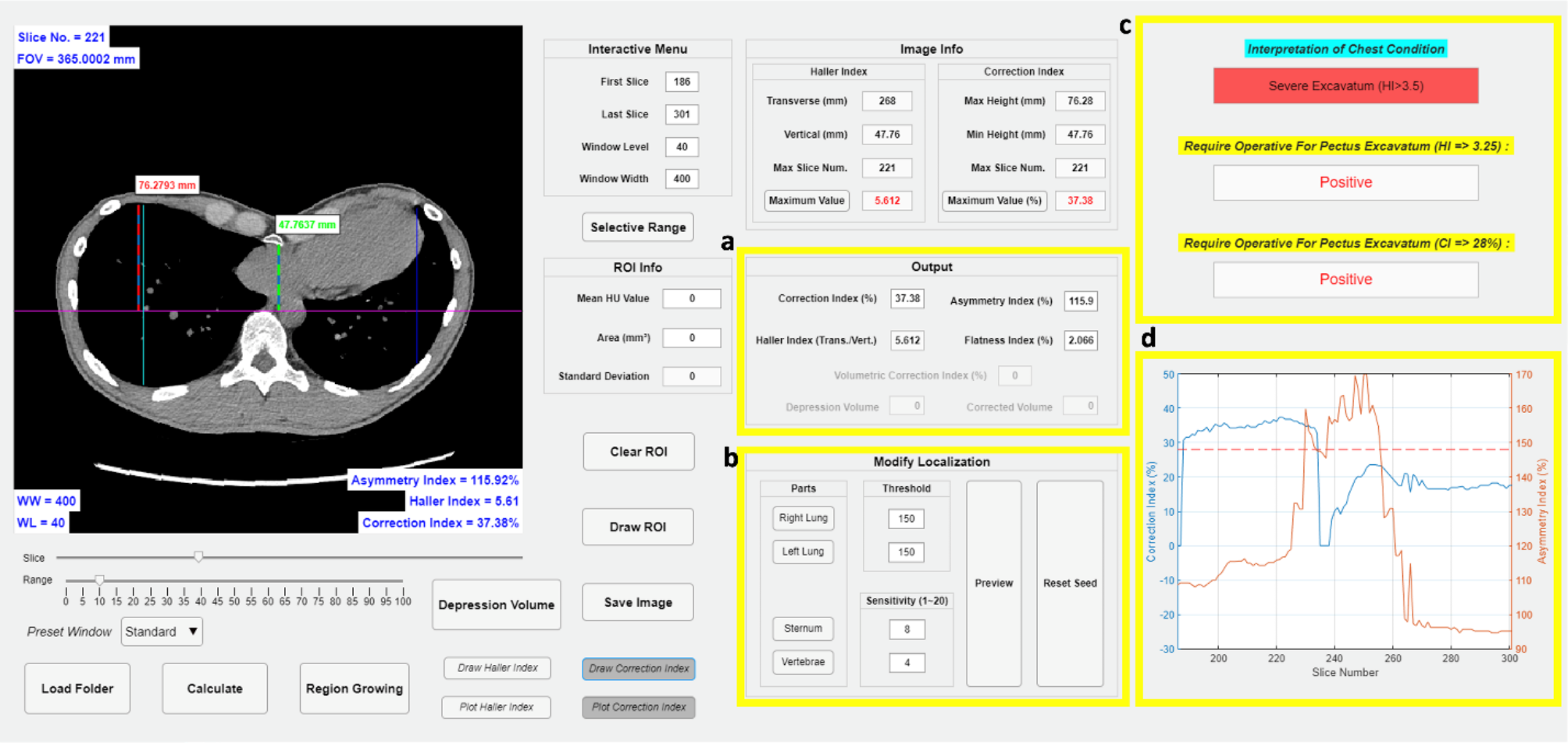Click the Load Folder button

click(77, 688)
